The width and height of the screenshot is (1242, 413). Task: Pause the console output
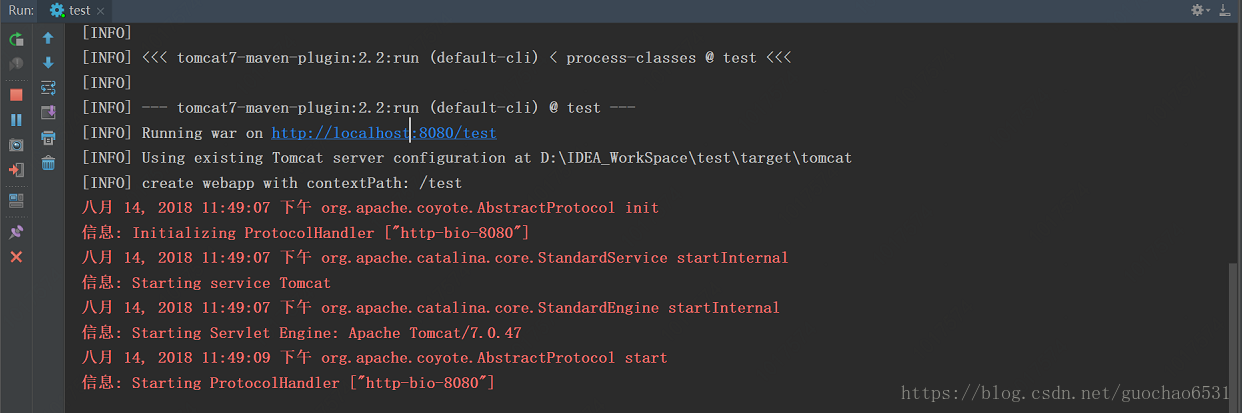16,120
